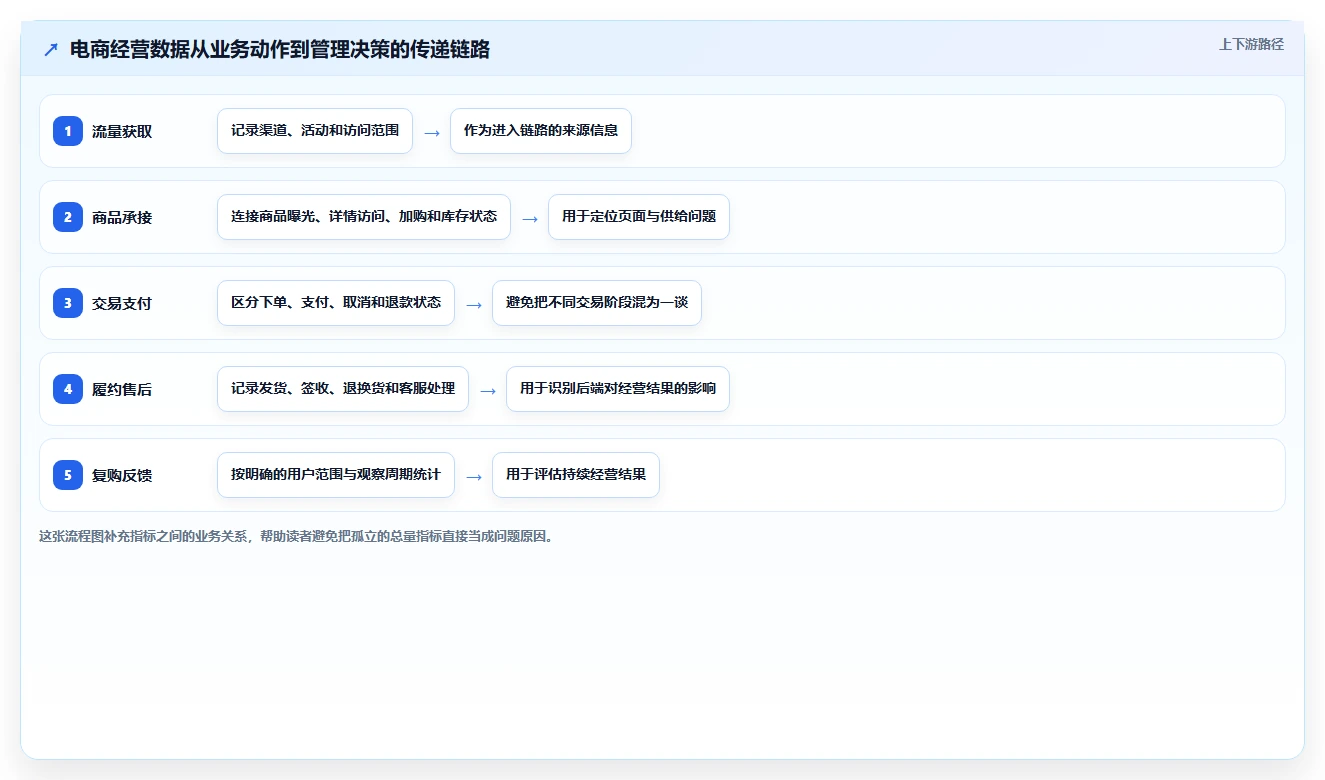Select the 复购反馈 stage label
The height and width of the screenshot is (780, 1325).
[122, 475]
